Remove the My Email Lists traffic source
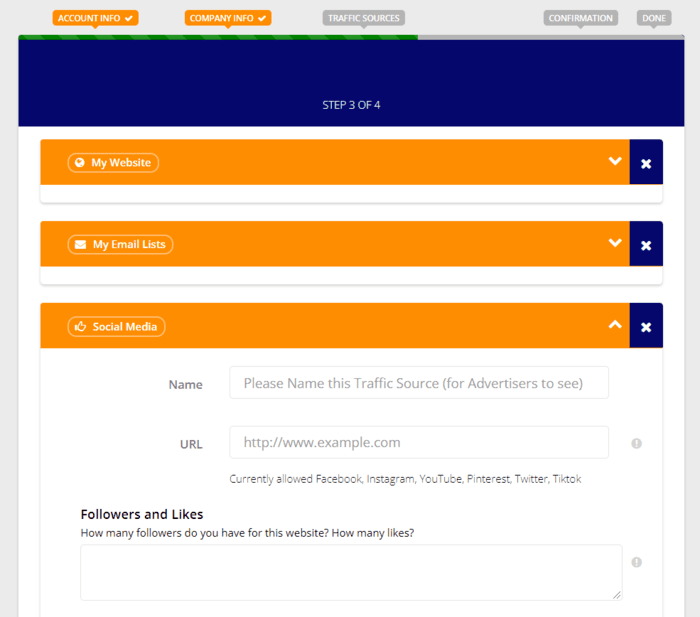Screen dimensions: 700x617 point(646,245)
